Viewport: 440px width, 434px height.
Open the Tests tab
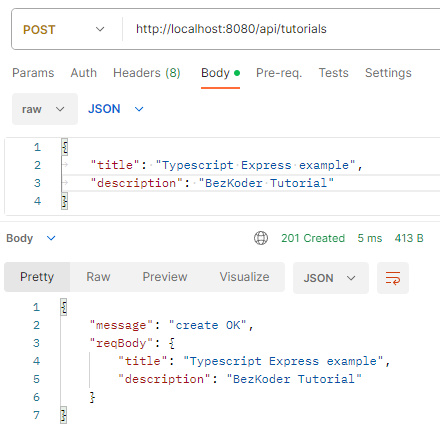pyautogui.click(x=333, y=73)
